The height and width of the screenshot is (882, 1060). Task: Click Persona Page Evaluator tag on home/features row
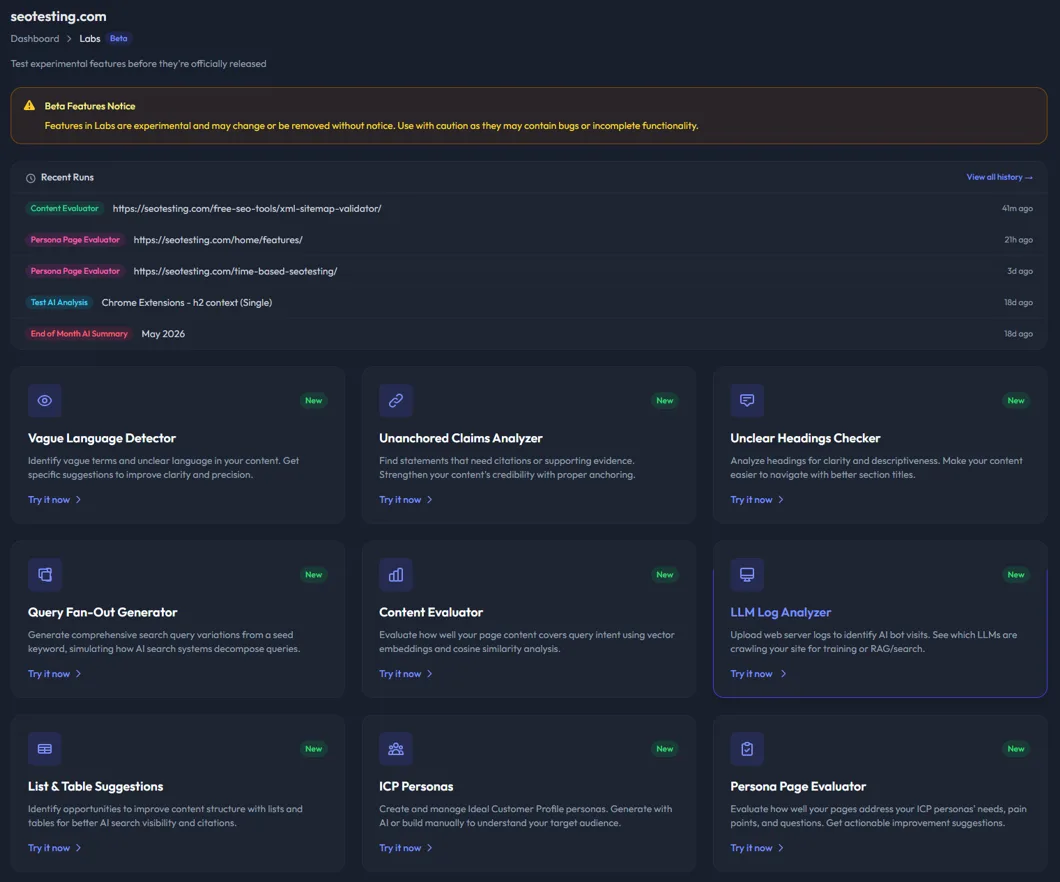75,239
